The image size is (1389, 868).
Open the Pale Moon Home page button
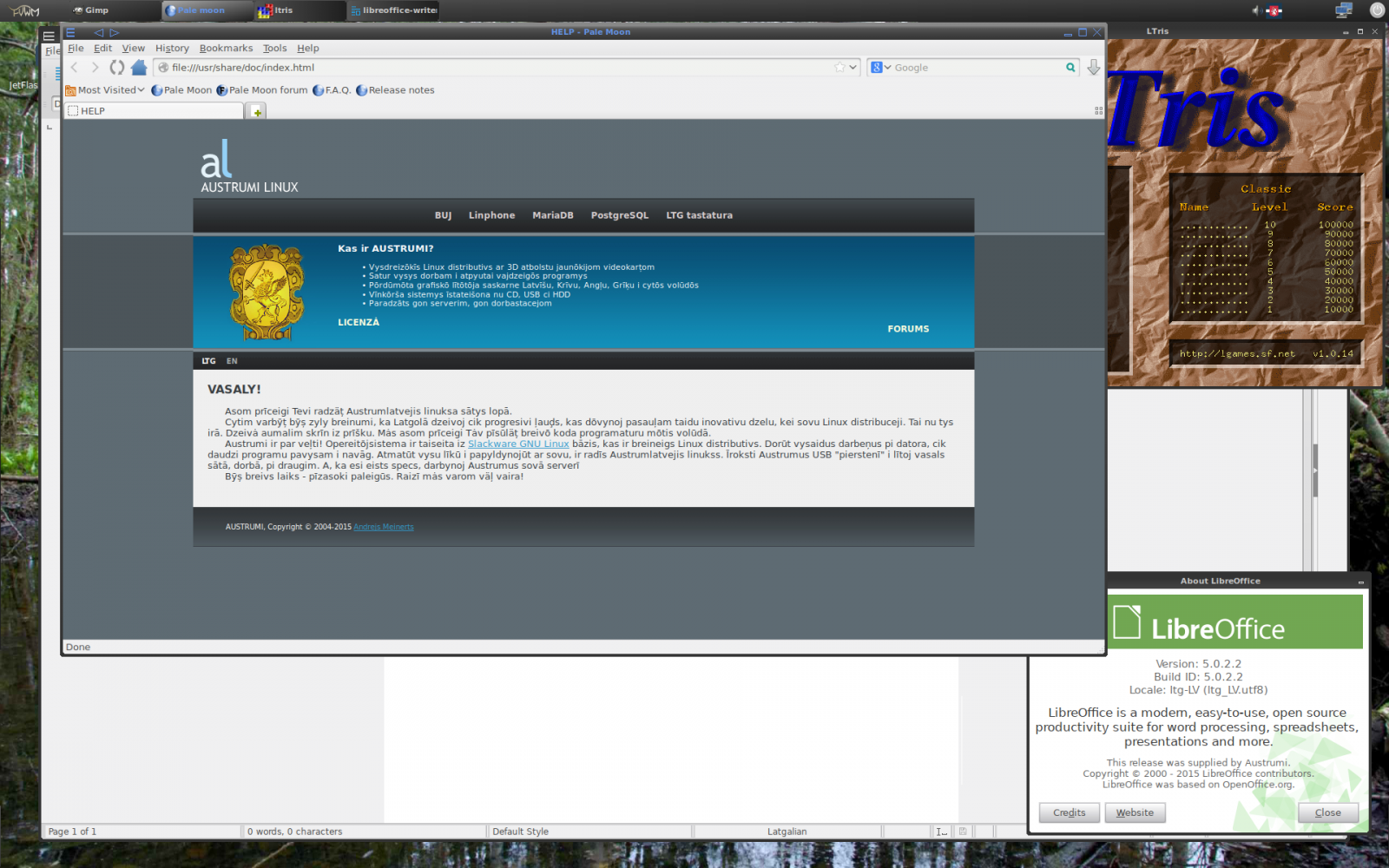click(x=139, y=68)
